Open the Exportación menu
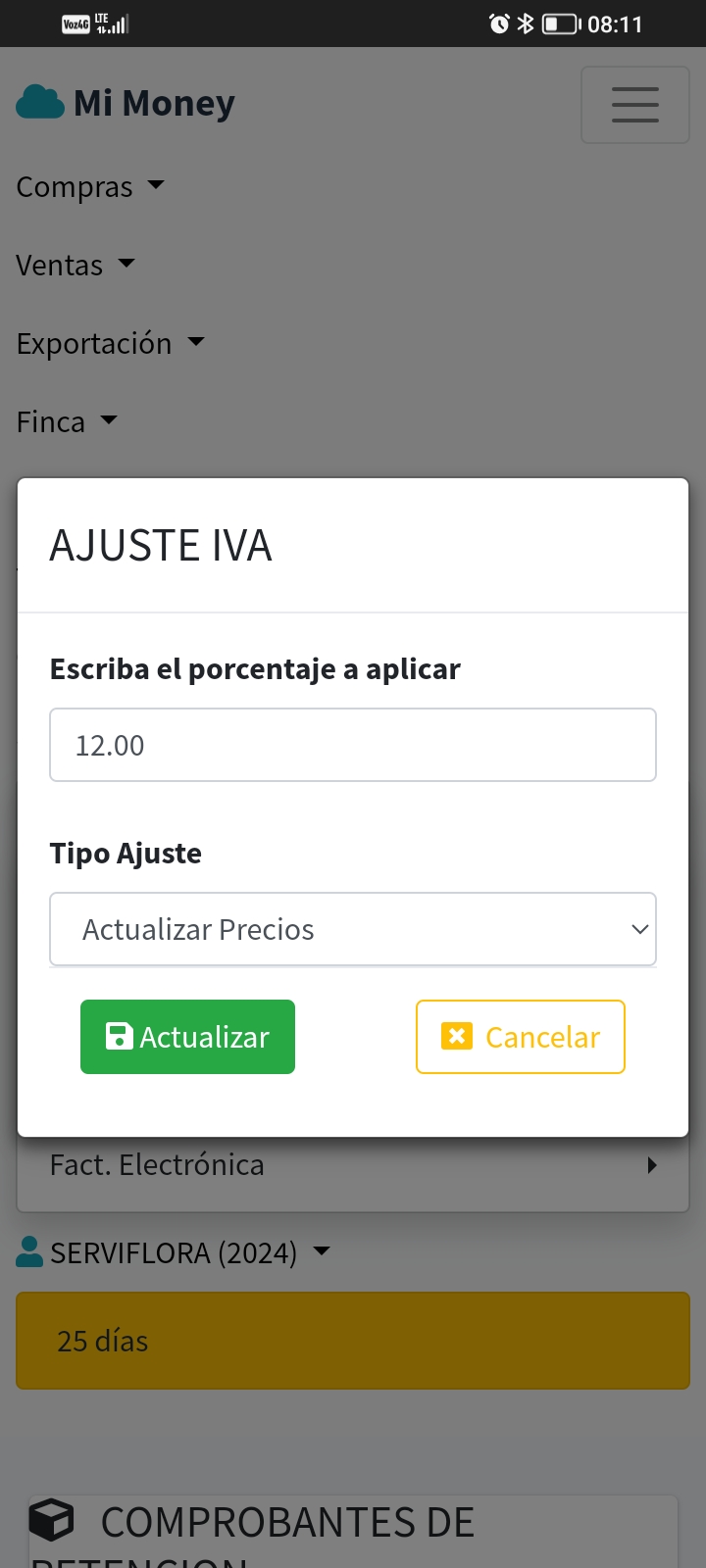 pyautogui.click(x=110, y=343)
